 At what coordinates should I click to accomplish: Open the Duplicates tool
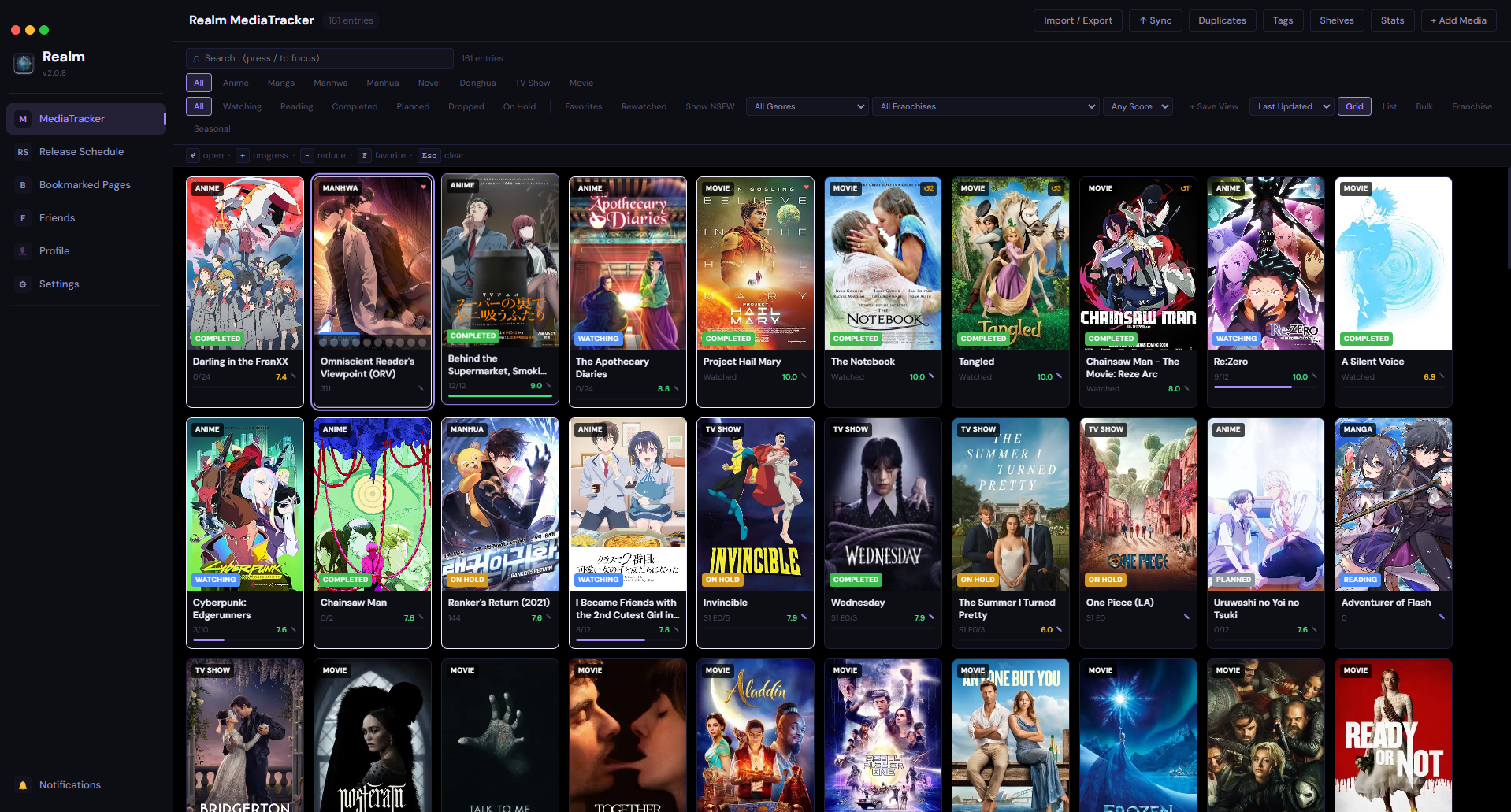click(x=1222, y=20)
